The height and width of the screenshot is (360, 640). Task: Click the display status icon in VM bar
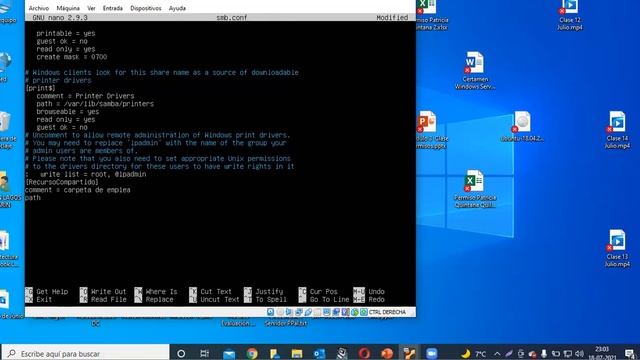tap(326, 312)
